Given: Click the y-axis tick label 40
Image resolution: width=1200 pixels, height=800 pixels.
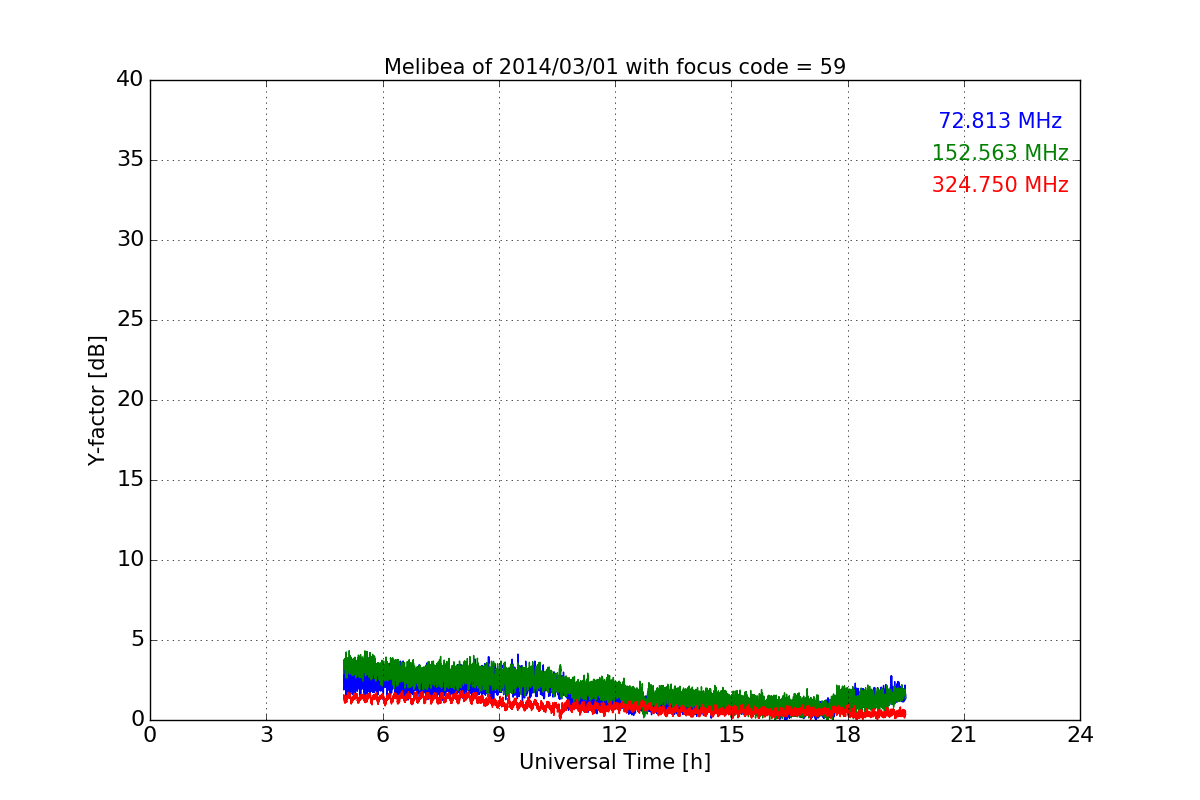Looking at the screenshot, I should click(130, 80).
